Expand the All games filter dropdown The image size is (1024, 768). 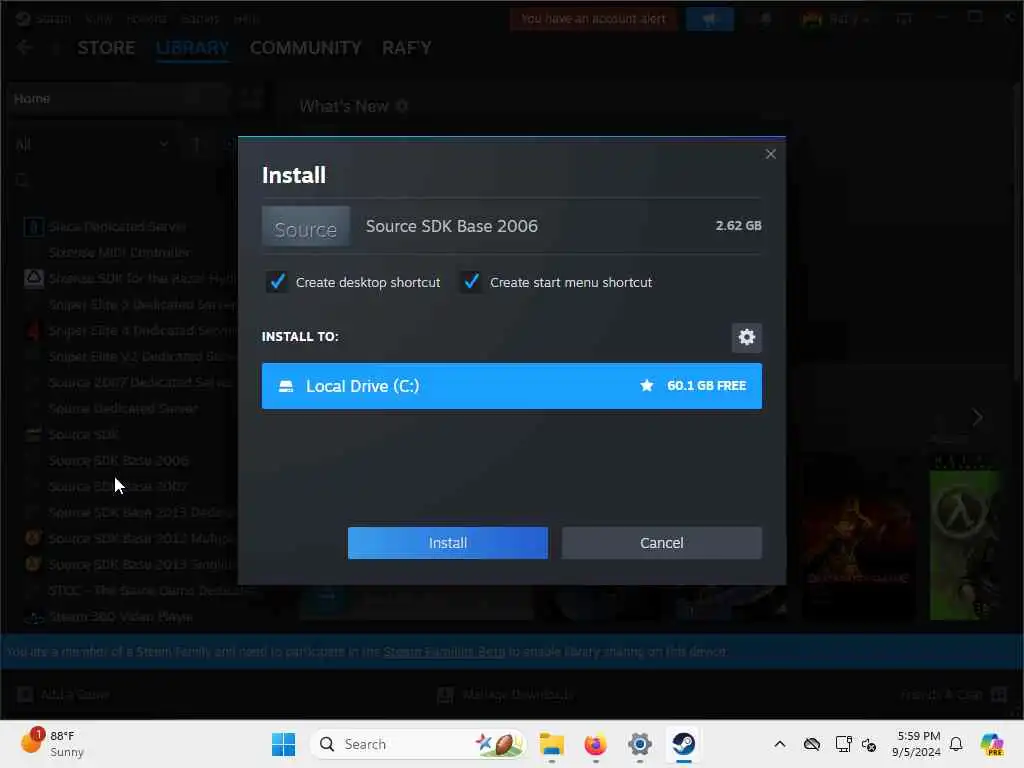pyautogui.click(x=91, y=144)
